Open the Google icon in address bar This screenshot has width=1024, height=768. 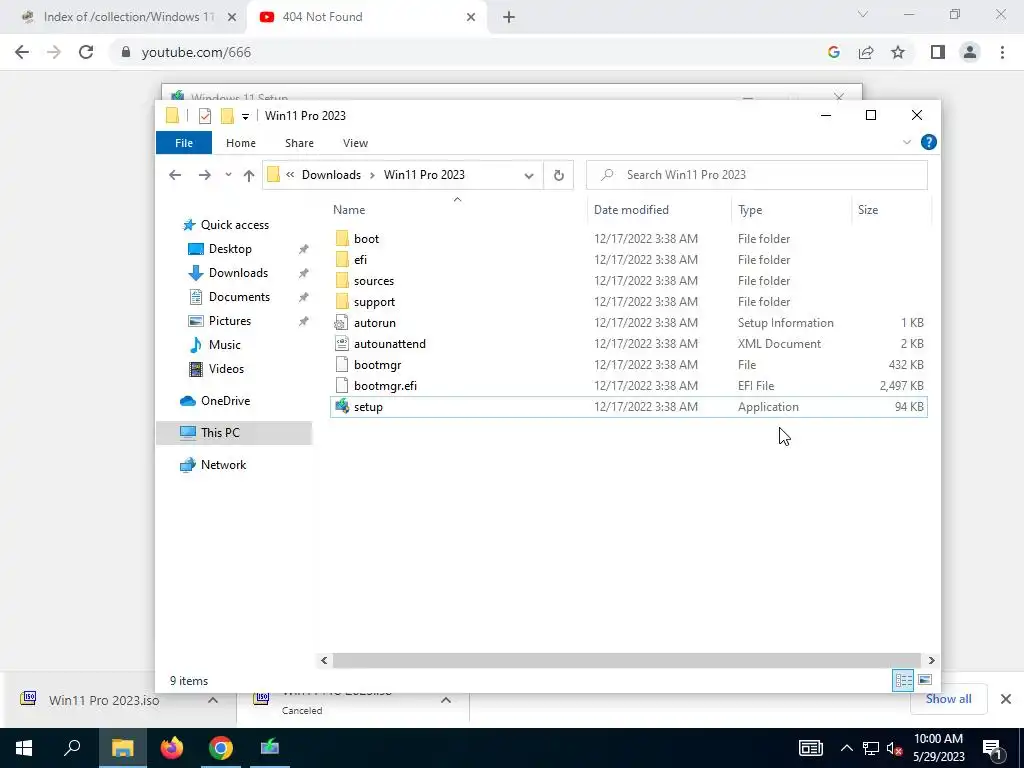click(x=833, y=52)
